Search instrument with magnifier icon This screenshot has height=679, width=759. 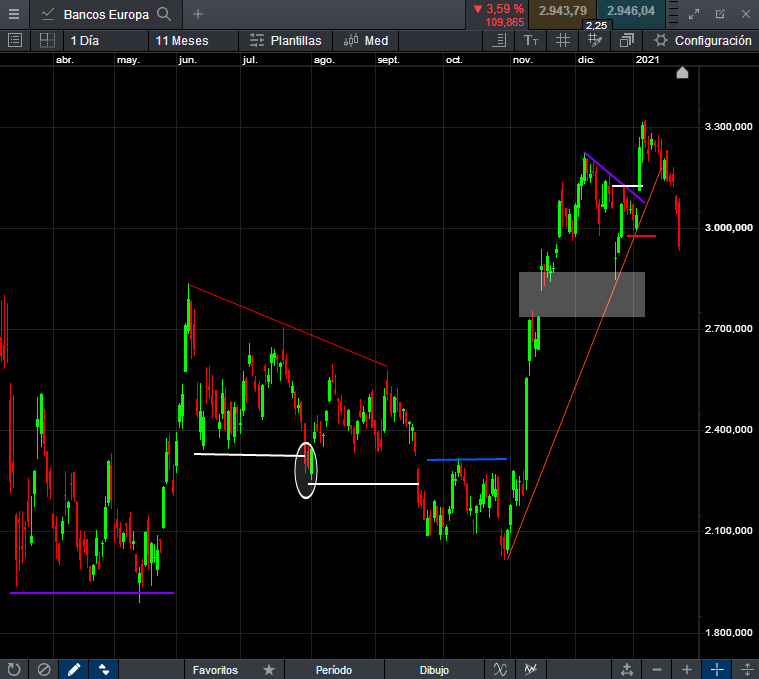coord(165,15)
